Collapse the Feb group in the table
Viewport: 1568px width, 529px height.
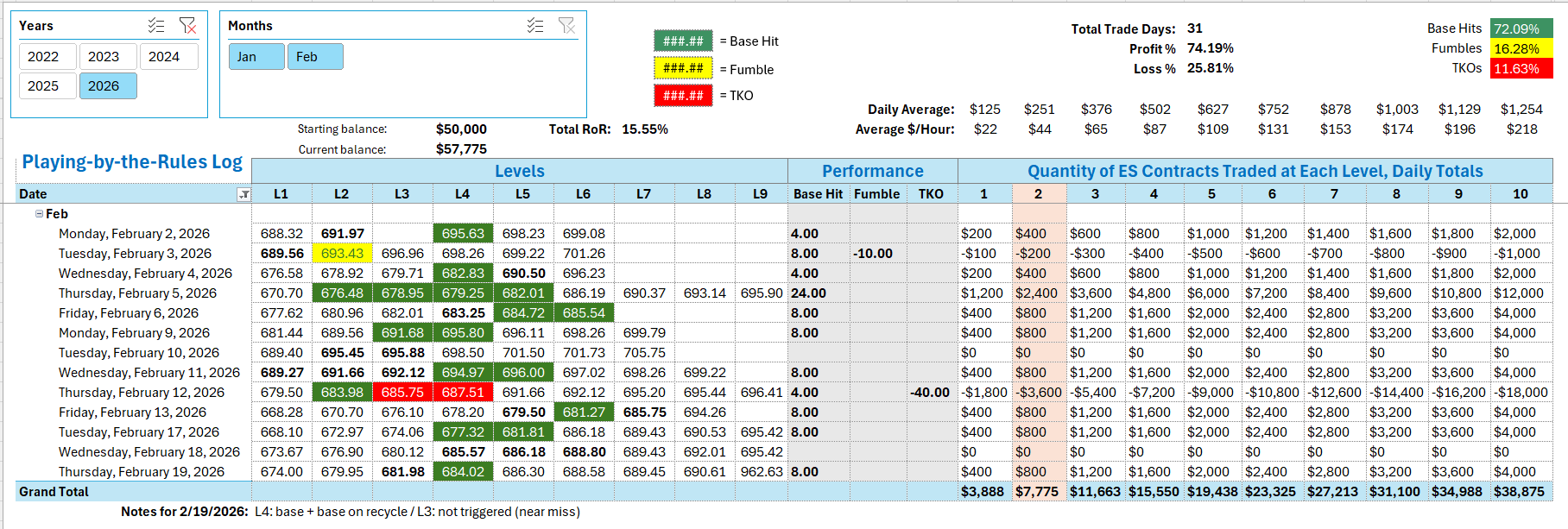pyautogui.click(x=39, y=214)
